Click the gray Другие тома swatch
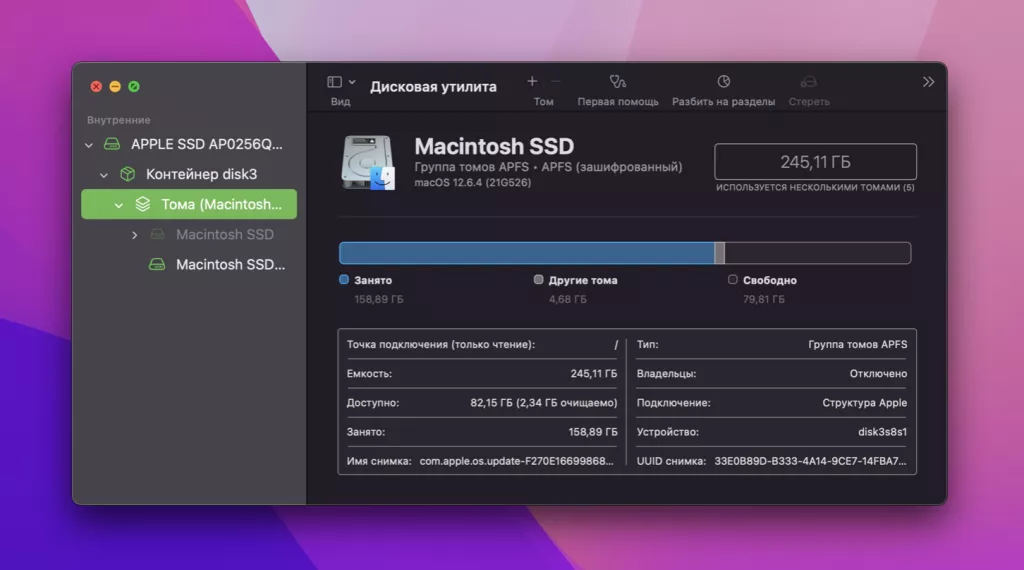The width and height of the screenshot is (1024, 570). pyautogui.click(x=538, y=279)
